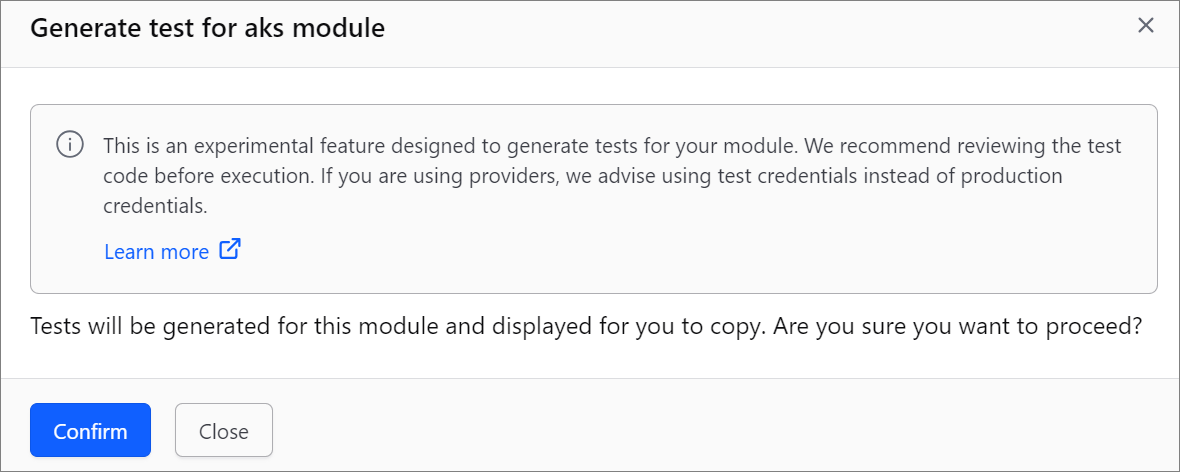Dismiss the dialog with the X icon
This screenshot has height=472, width=1180.
pos(1145,26)
